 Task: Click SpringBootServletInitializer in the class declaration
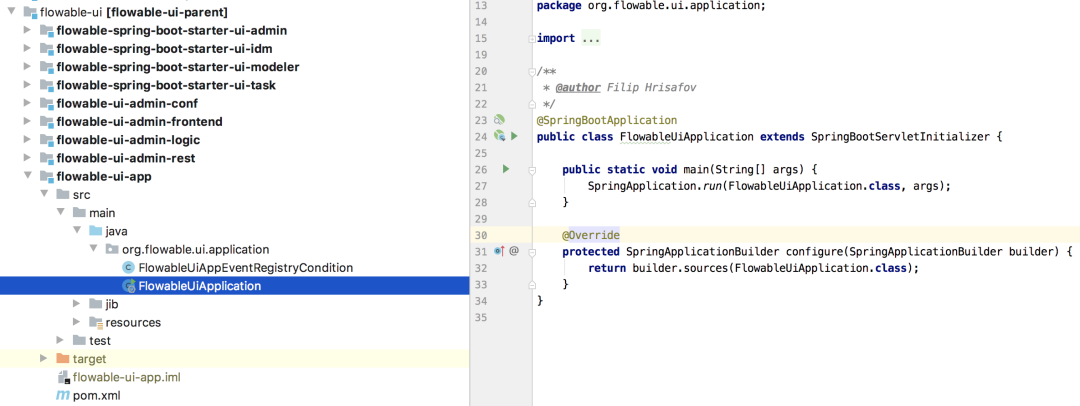point(900,136)
